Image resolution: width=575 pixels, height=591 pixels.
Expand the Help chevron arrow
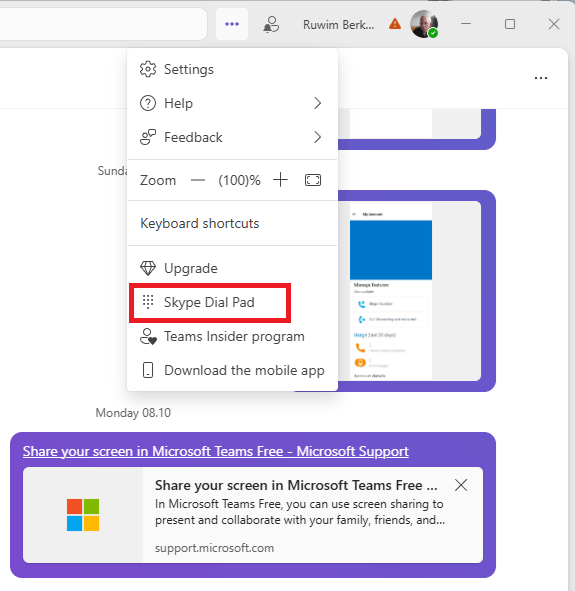click(x=317, y=103)
